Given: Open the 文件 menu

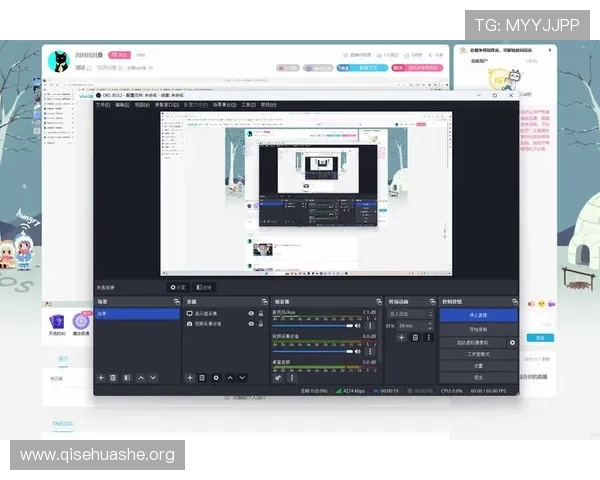Looking at the screenshot, I should (x=102, y=104).
